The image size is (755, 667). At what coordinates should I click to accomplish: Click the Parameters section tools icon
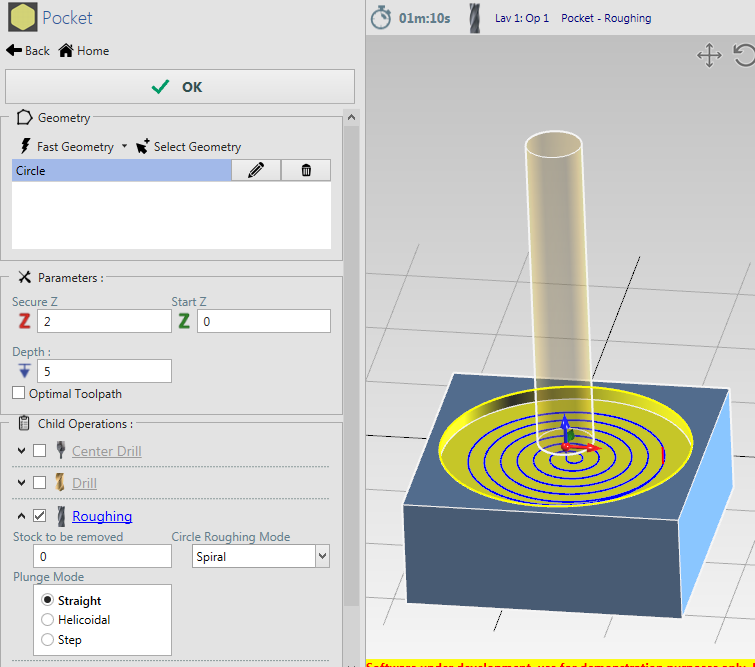point(25,277)
